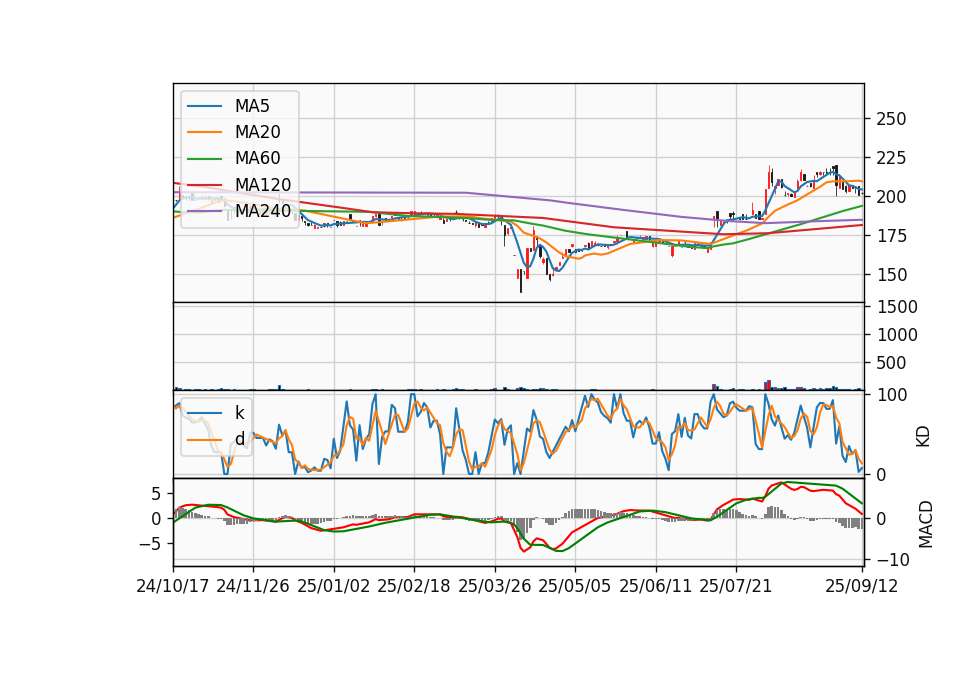Click the 24/10/17 date axis label
This screenshot has height=690, width=960.
[x=173, y=587]
